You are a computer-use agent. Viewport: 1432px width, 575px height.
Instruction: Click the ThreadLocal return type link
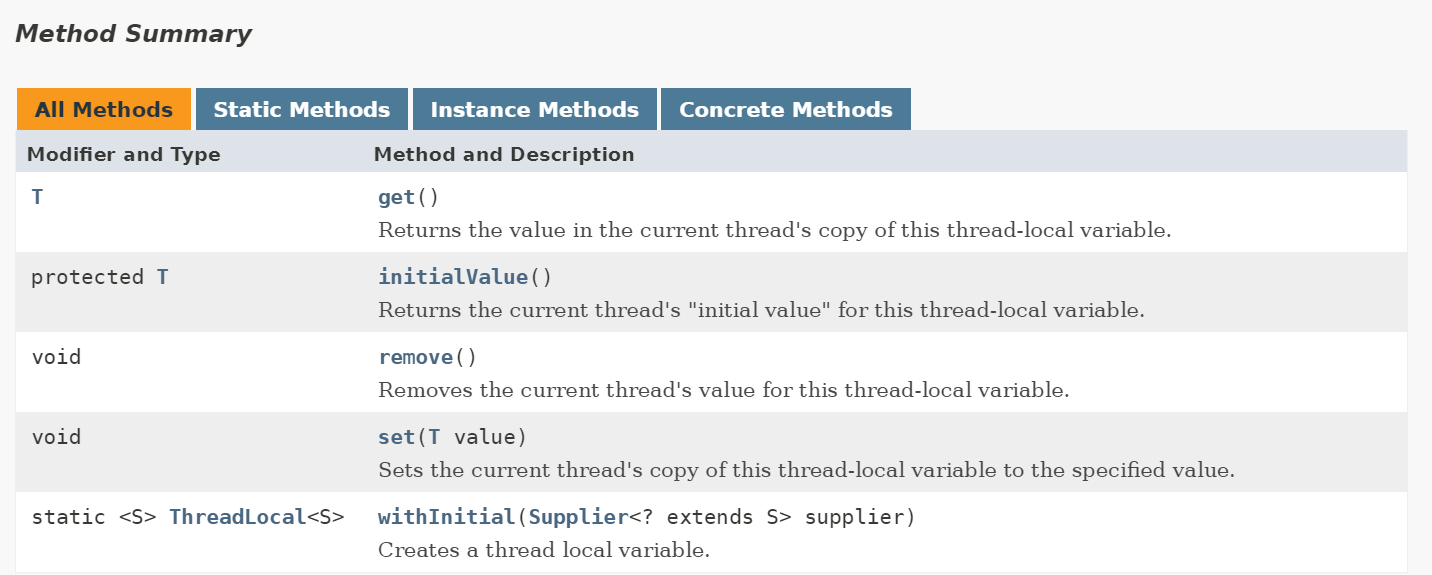coord(237,517)
